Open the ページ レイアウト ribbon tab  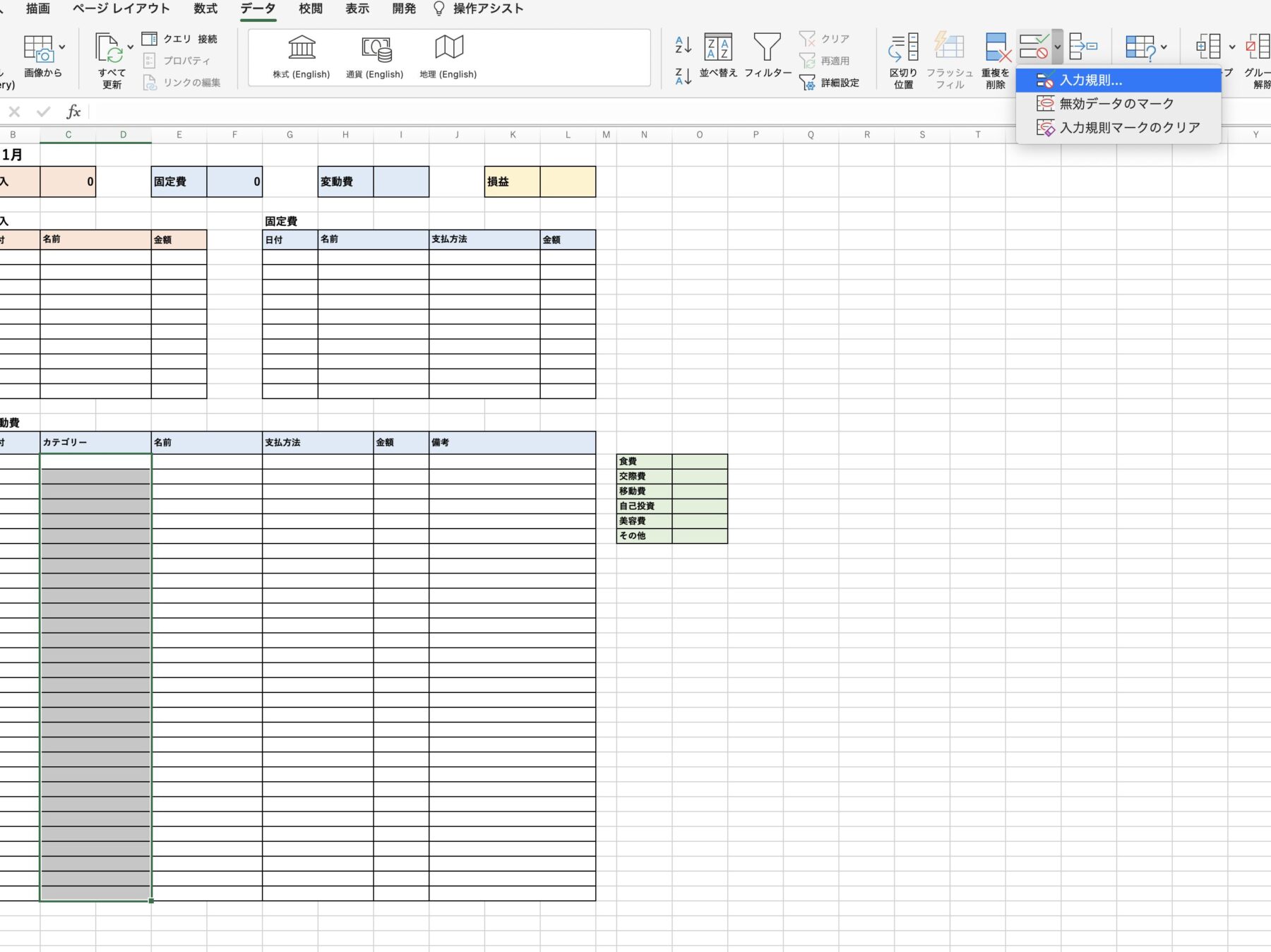pyautogui.click(x=121, y=9)
